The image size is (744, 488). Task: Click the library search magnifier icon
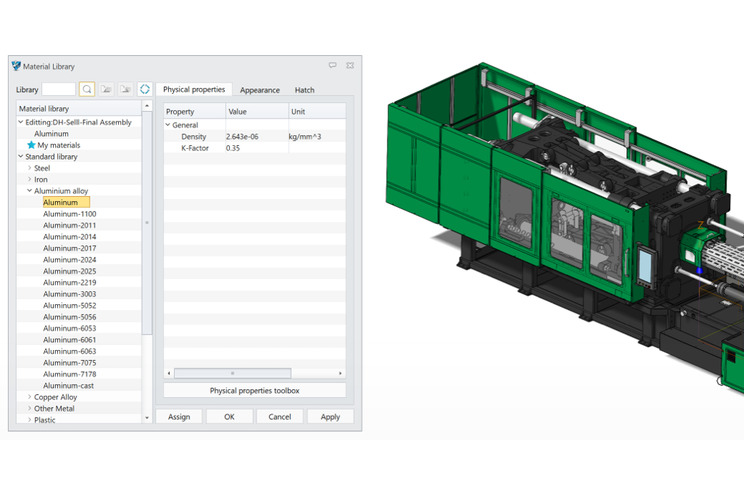pyautogui.click(x=87, y=89)
